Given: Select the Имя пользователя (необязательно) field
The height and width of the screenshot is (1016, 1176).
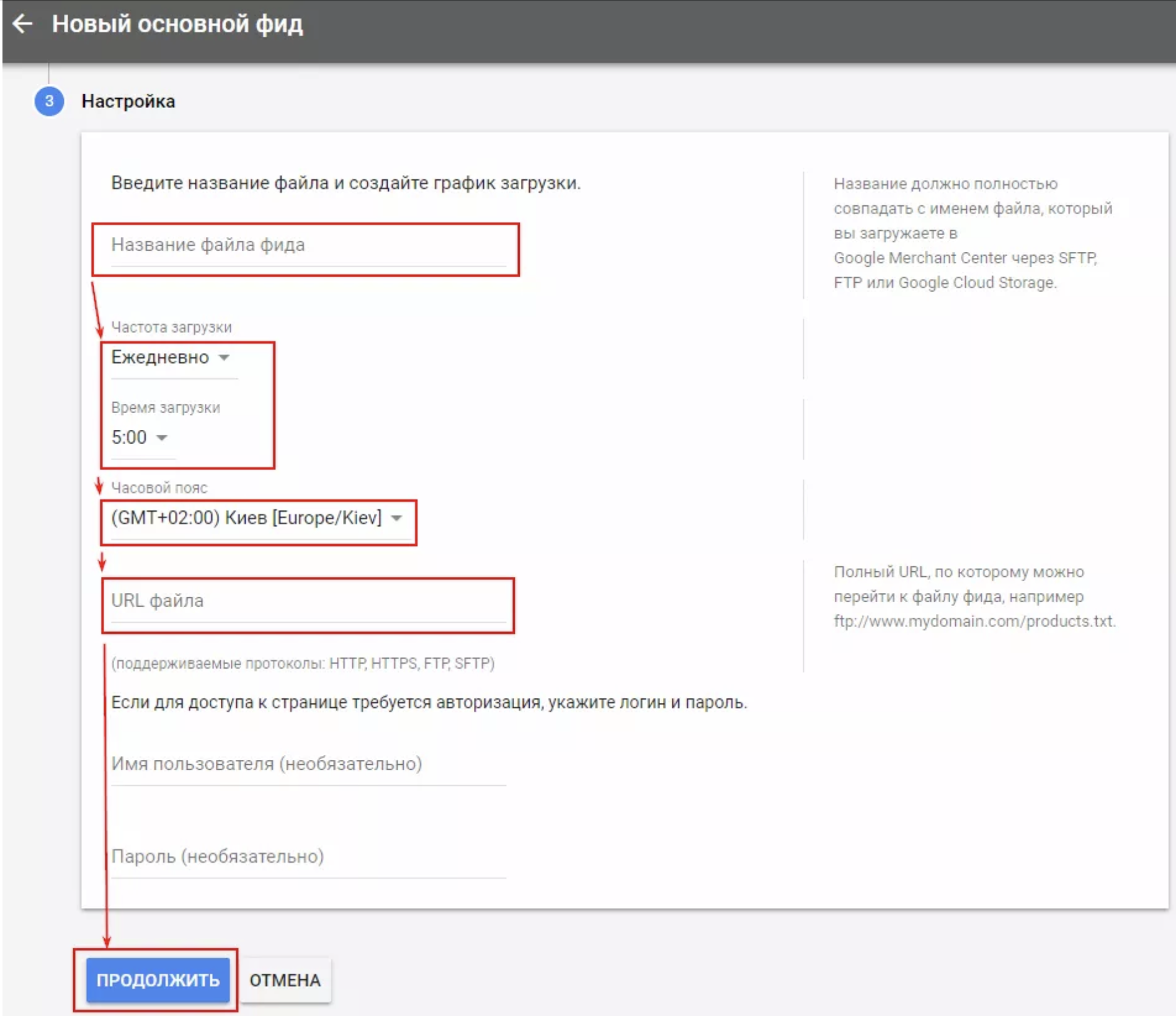Looking at the screenshot, I should click(x=308, y=764).
